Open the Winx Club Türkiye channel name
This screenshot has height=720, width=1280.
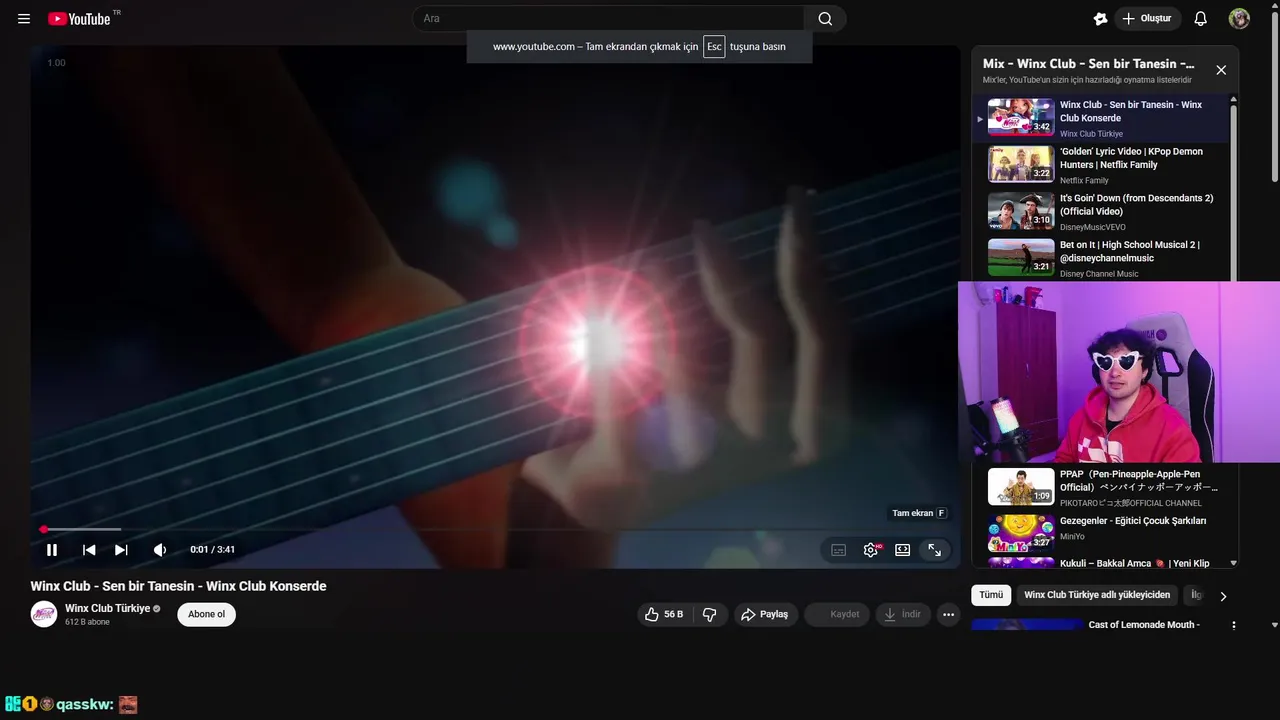pos(107,608)
